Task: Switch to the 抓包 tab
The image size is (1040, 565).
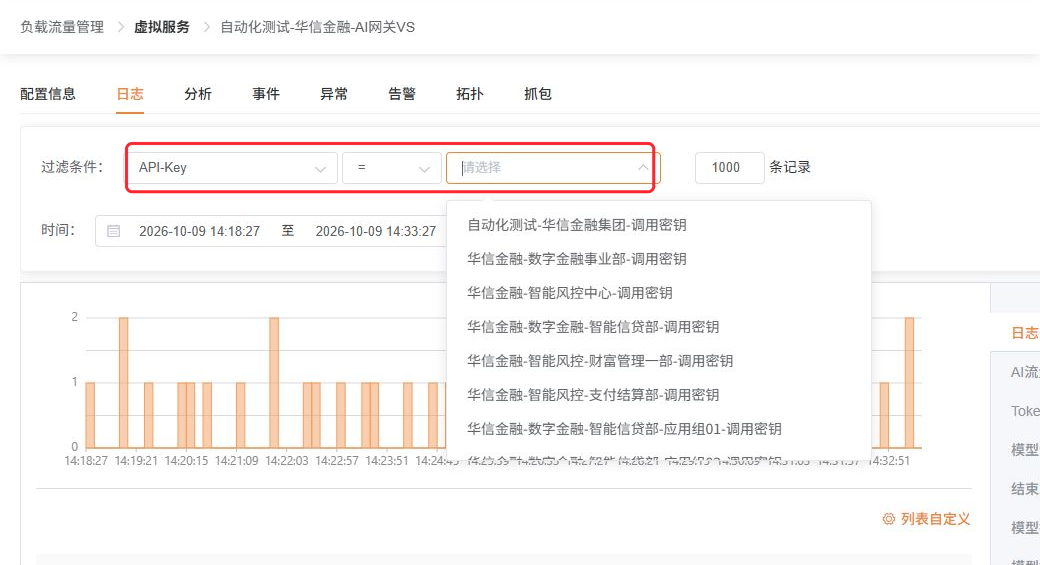Action: point(538,94)
